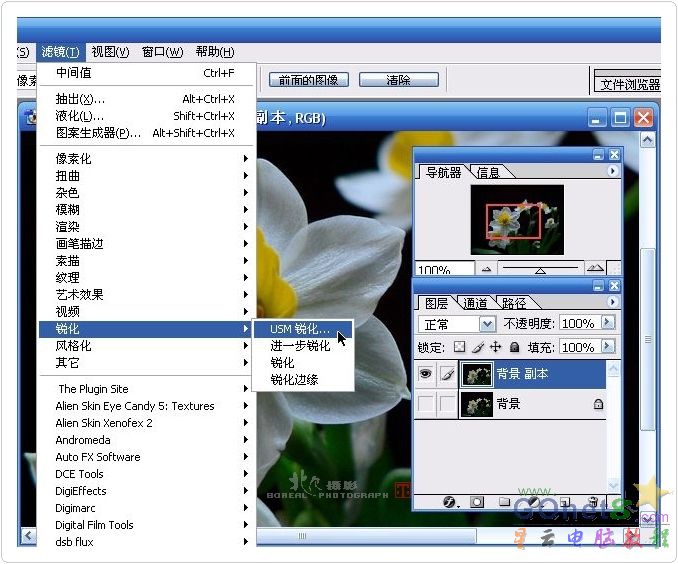
Task: Click the delete layer trash icon
Action: pyautogui.click(x=593, y=501)
